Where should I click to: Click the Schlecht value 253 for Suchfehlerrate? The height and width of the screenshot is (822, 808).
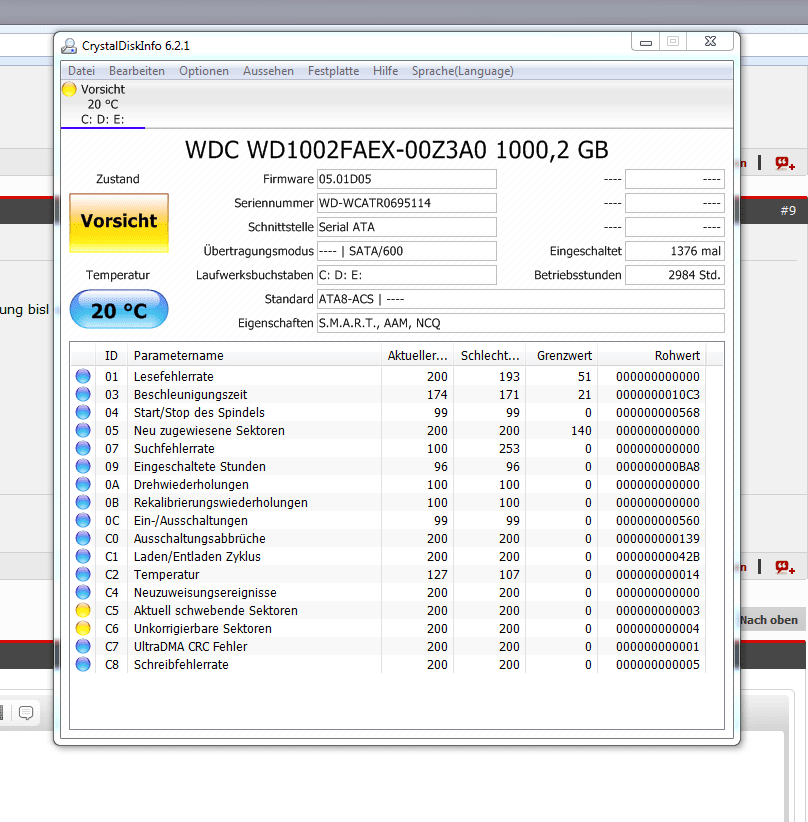pos(509,449)
